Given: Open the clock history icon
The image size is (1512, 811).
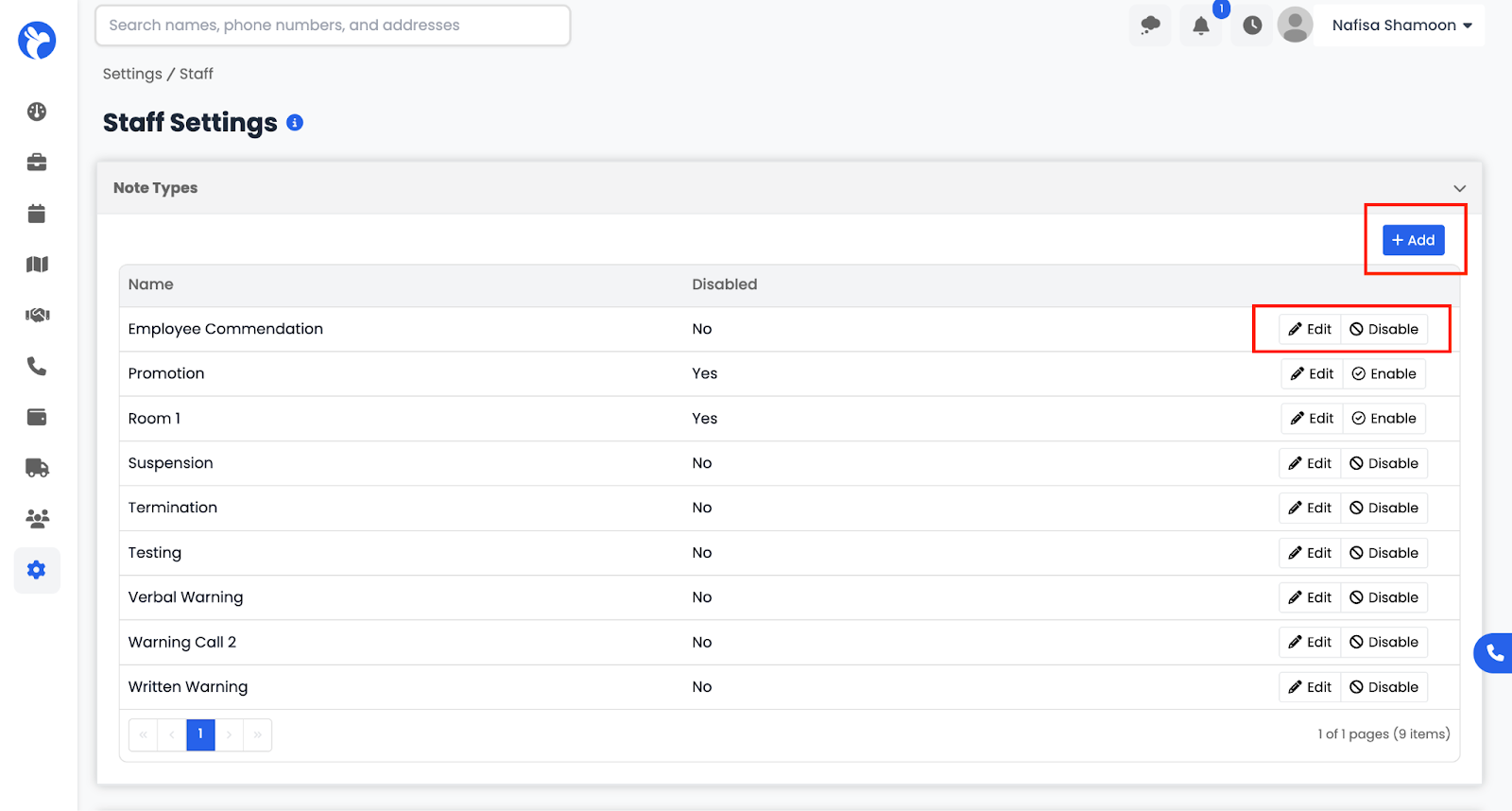Looking at the screenshot, I should click(x=1252, y=26).
